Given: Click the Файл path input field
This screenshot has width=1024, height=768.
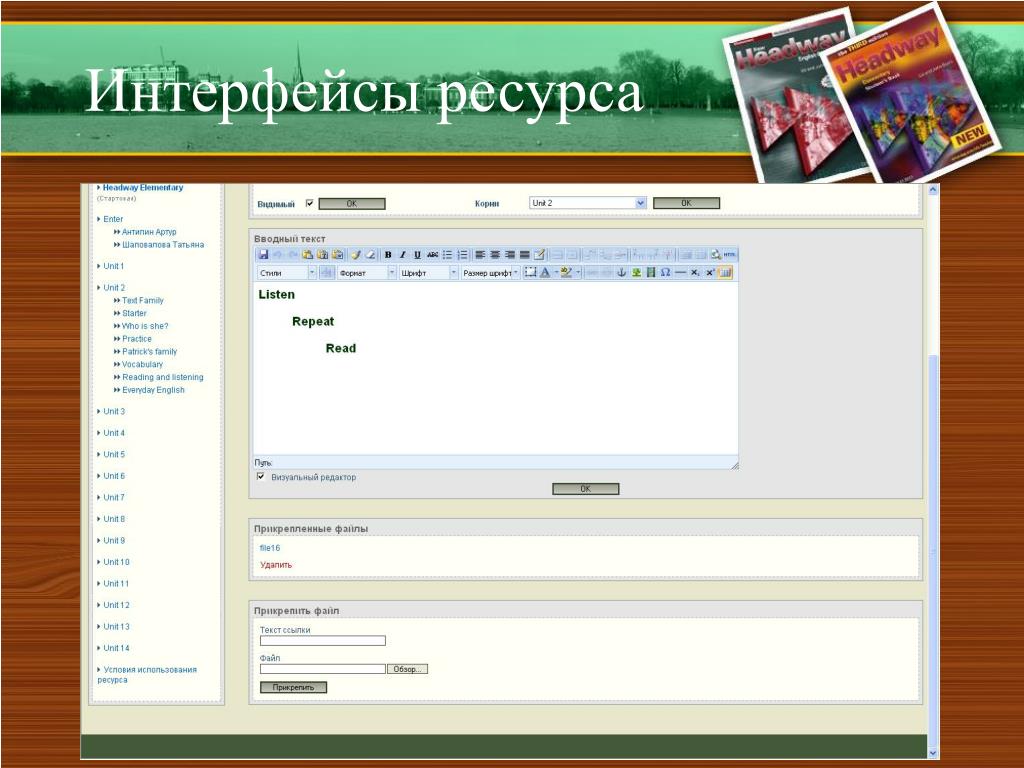Looking at the screenshot, I should tap(323, 669).
